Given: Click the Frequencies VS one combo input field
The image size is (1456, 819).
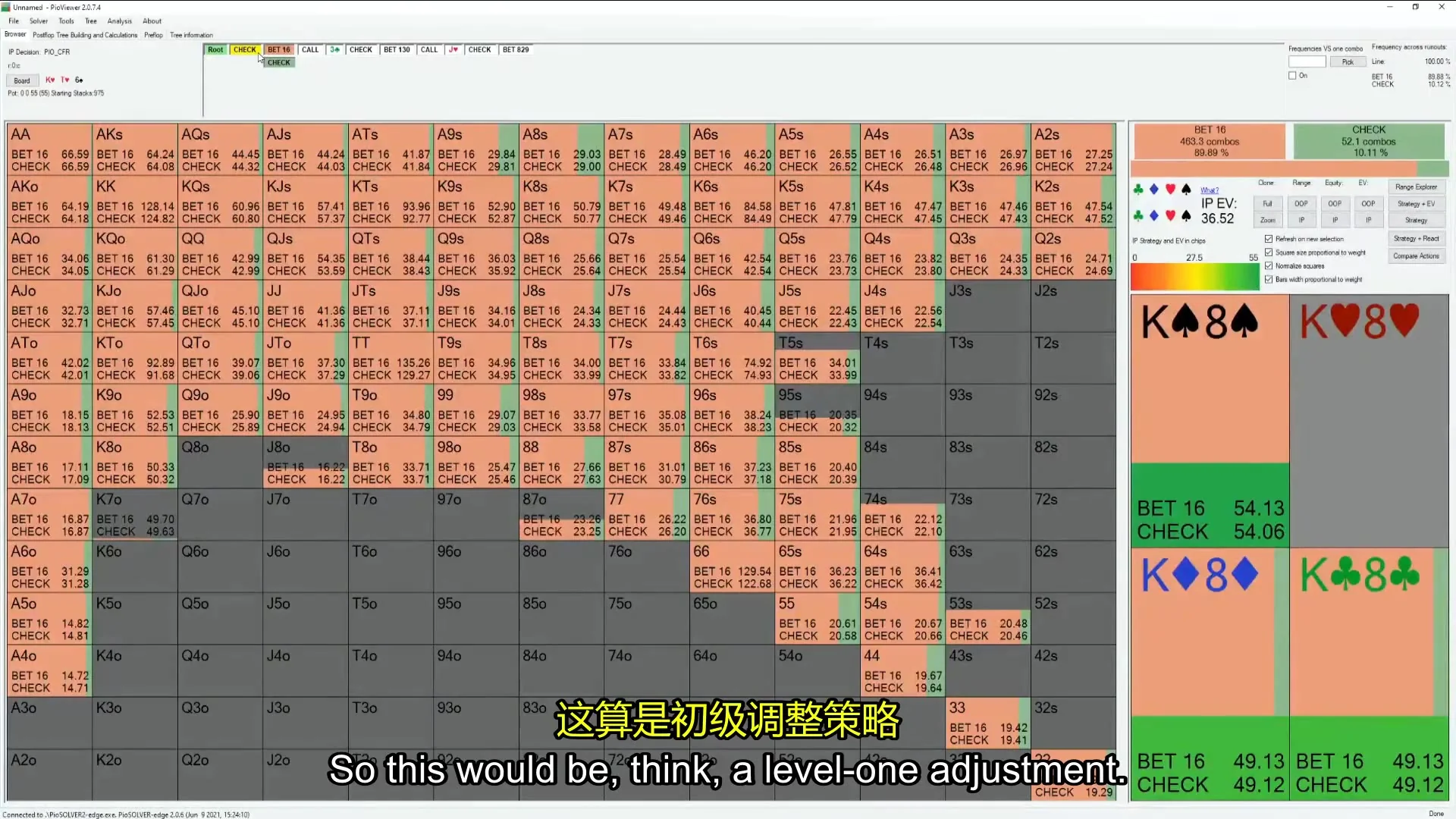Looking at the screenshot, I should [x=1307, y=62].
